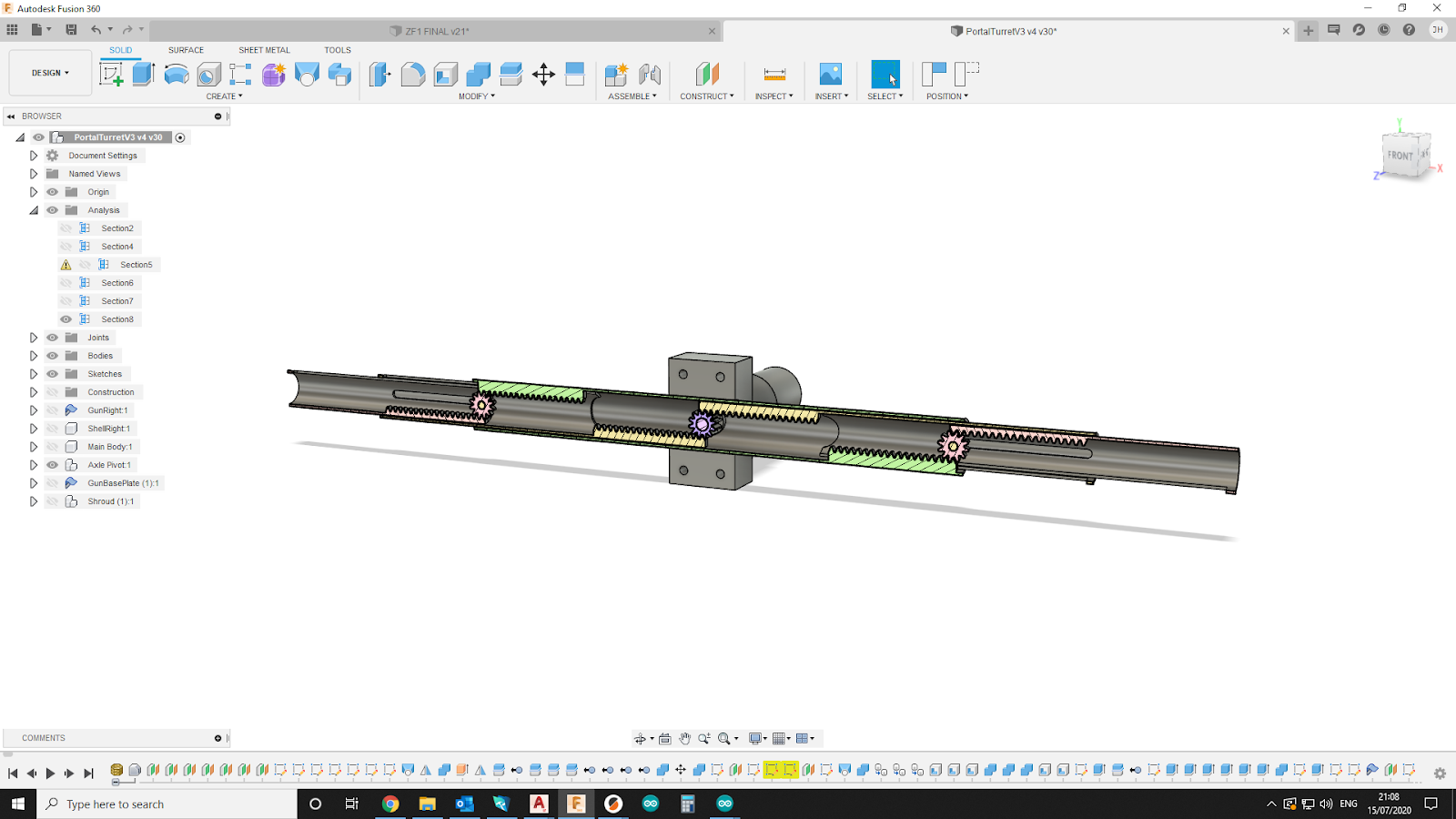
Task: Click the FRONT face of the ViewCube
Action: pos(1400,156)
